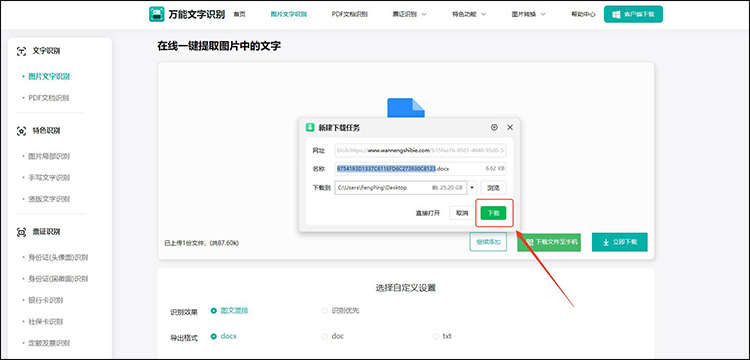Open 帮助中心 in the top navigation
The width and height of the screenshot is (750, 360).
[x=583, y=14]
